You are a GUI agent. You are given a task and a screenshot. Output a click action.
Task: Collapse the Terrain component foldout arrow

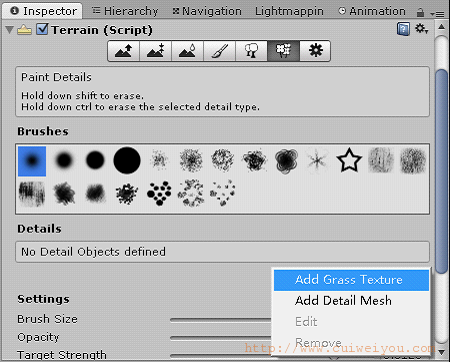(10, 30)
